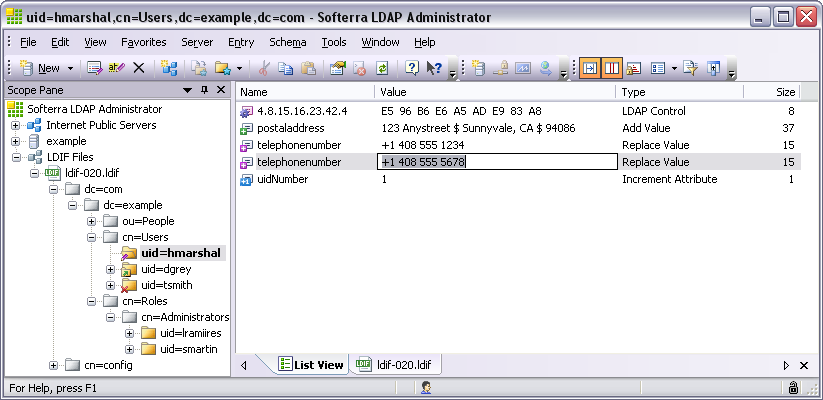Select uid=lramiires tree entry
Image resolution: width=823 pixels, height=400 pixels.
(191, 333)
